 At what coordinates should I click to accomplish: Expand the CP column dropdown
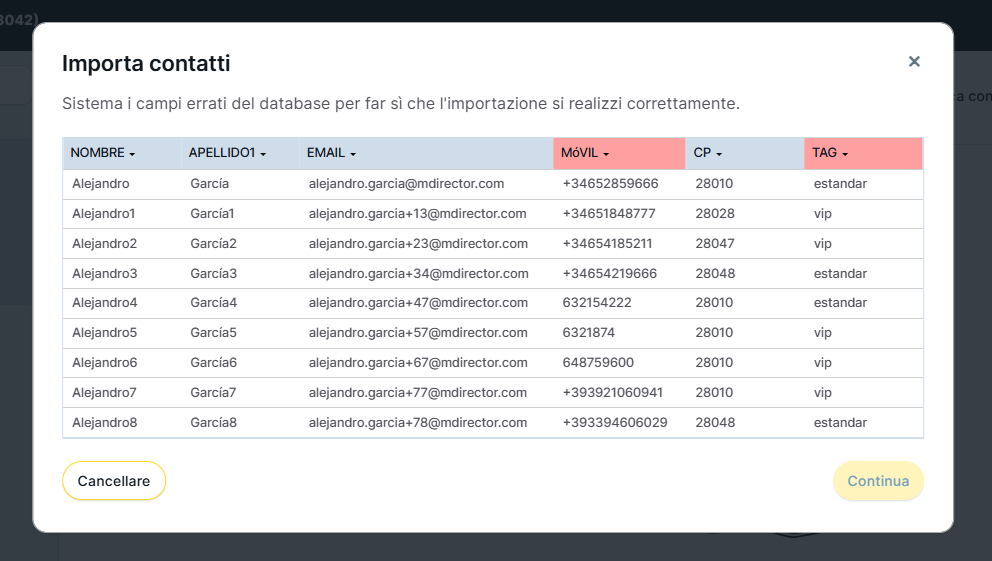point(708,153)
